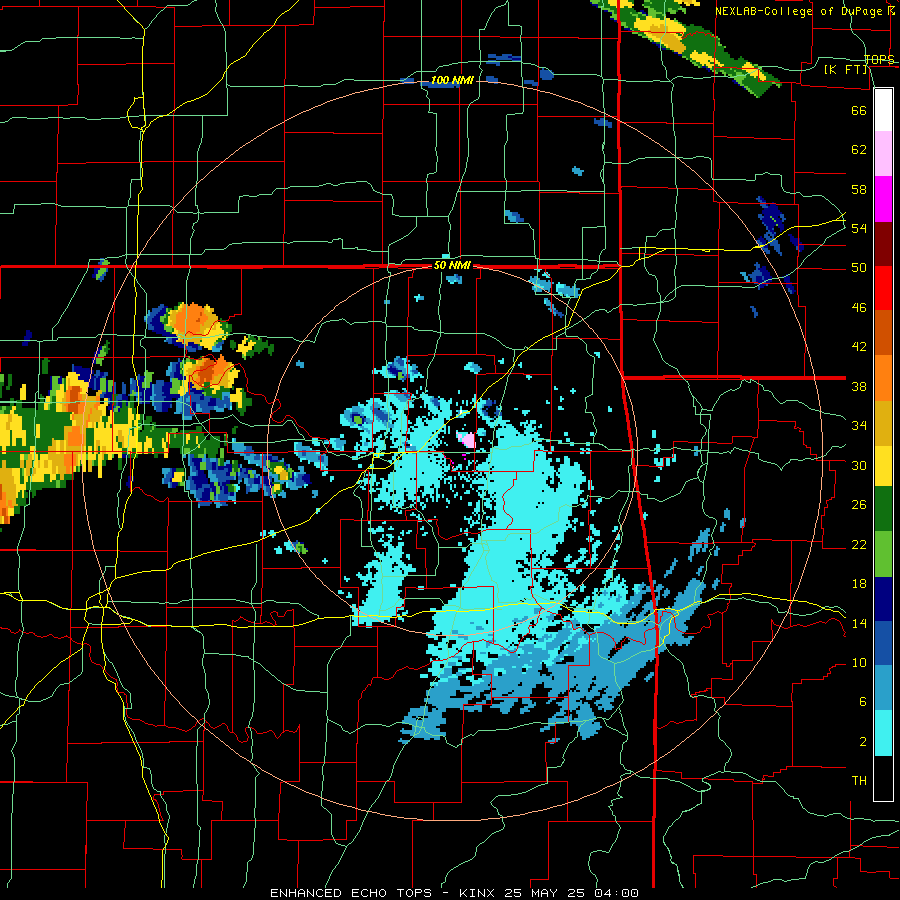Click the "66" legend value
The width and height of the screenshot is (900, 900).
(x=859, y=110)
